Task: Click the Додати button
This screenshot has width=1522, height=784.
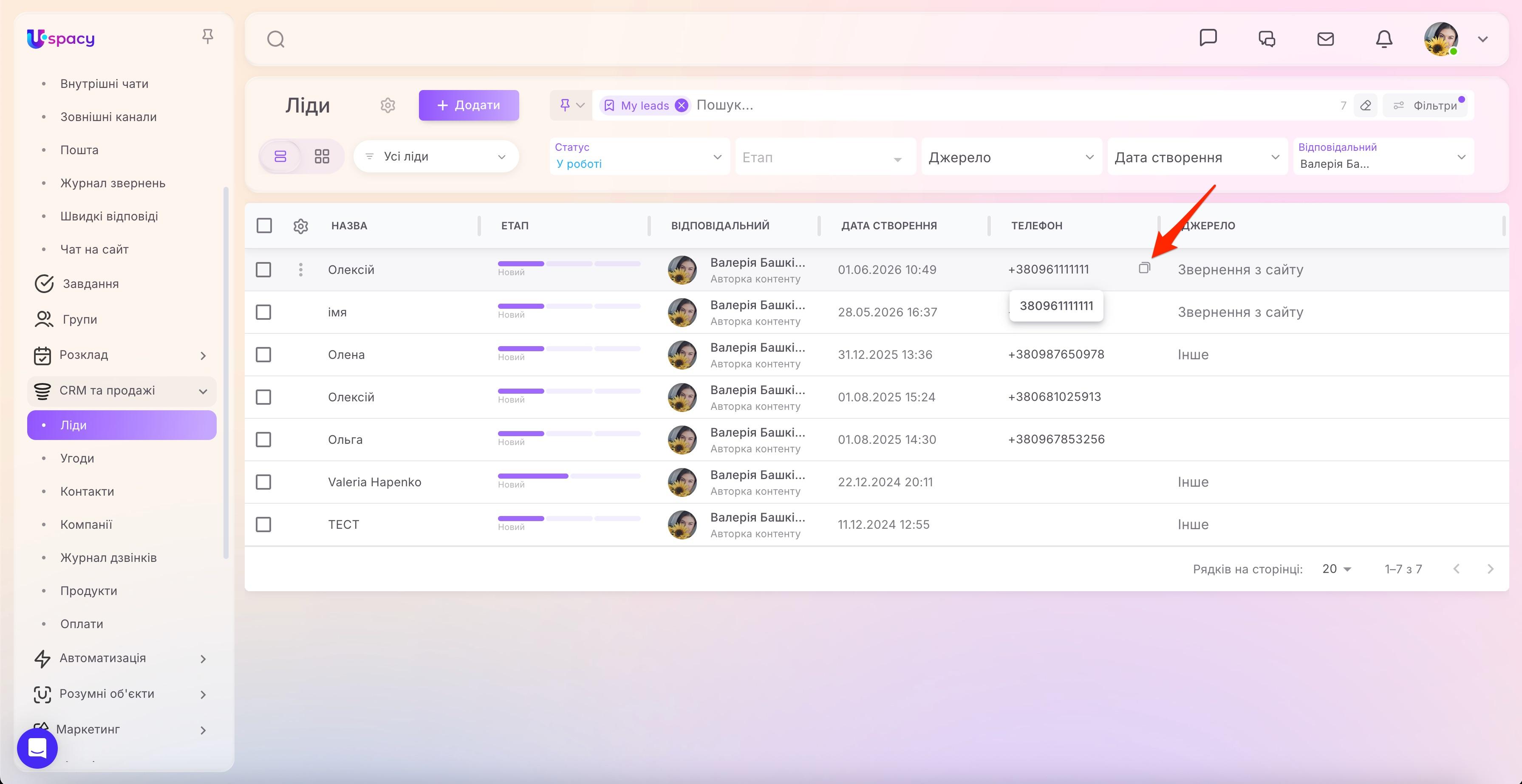Action: pos(469,105)
